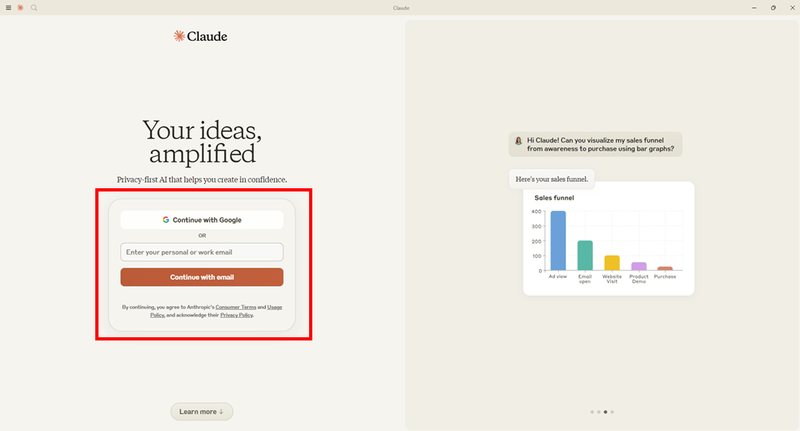Select the second carousel indicator dot
The height and width of the screenshot is (431, 800).
coord(598,412)
